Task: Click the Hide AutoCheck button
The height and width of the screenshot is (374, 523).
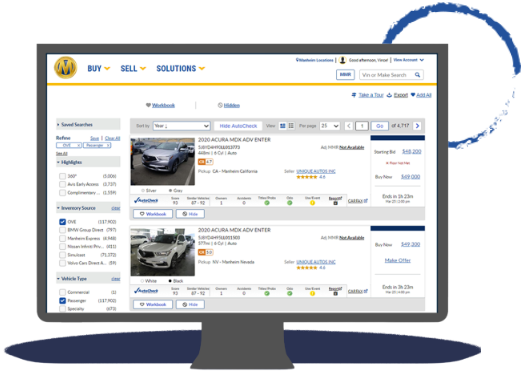Action: [238, 126]
